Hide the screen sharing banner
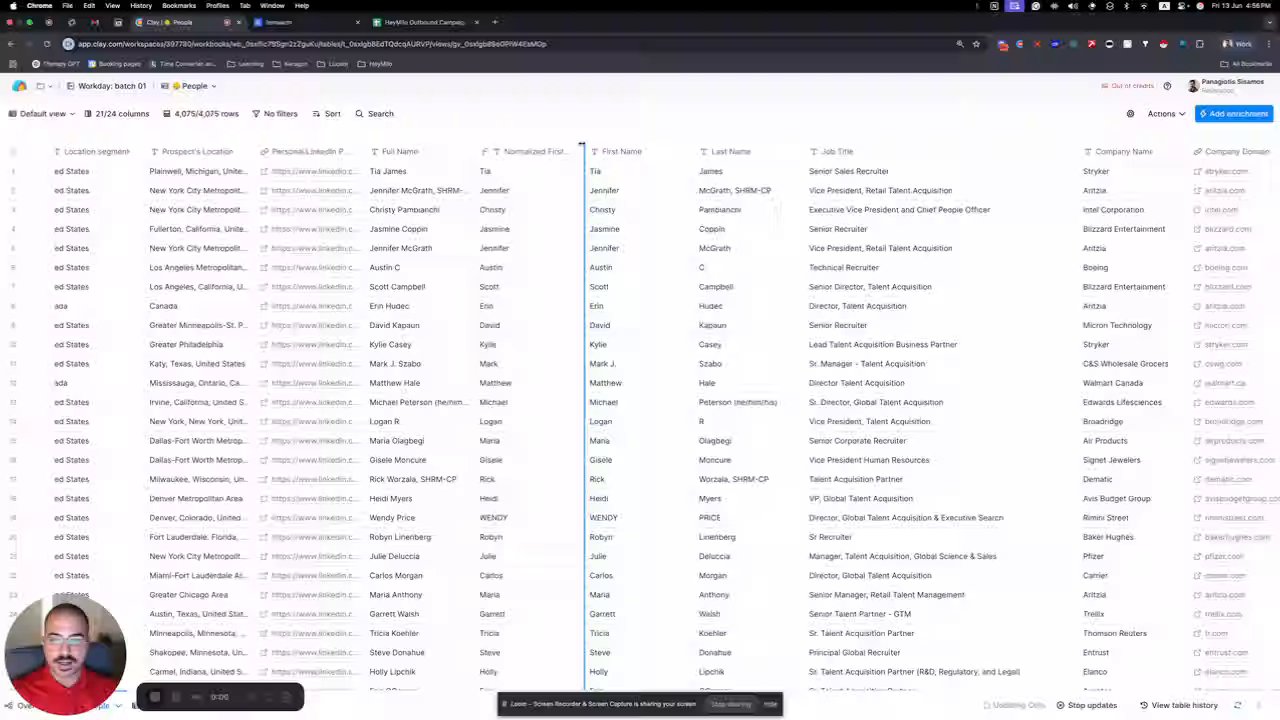 point(770,705)
